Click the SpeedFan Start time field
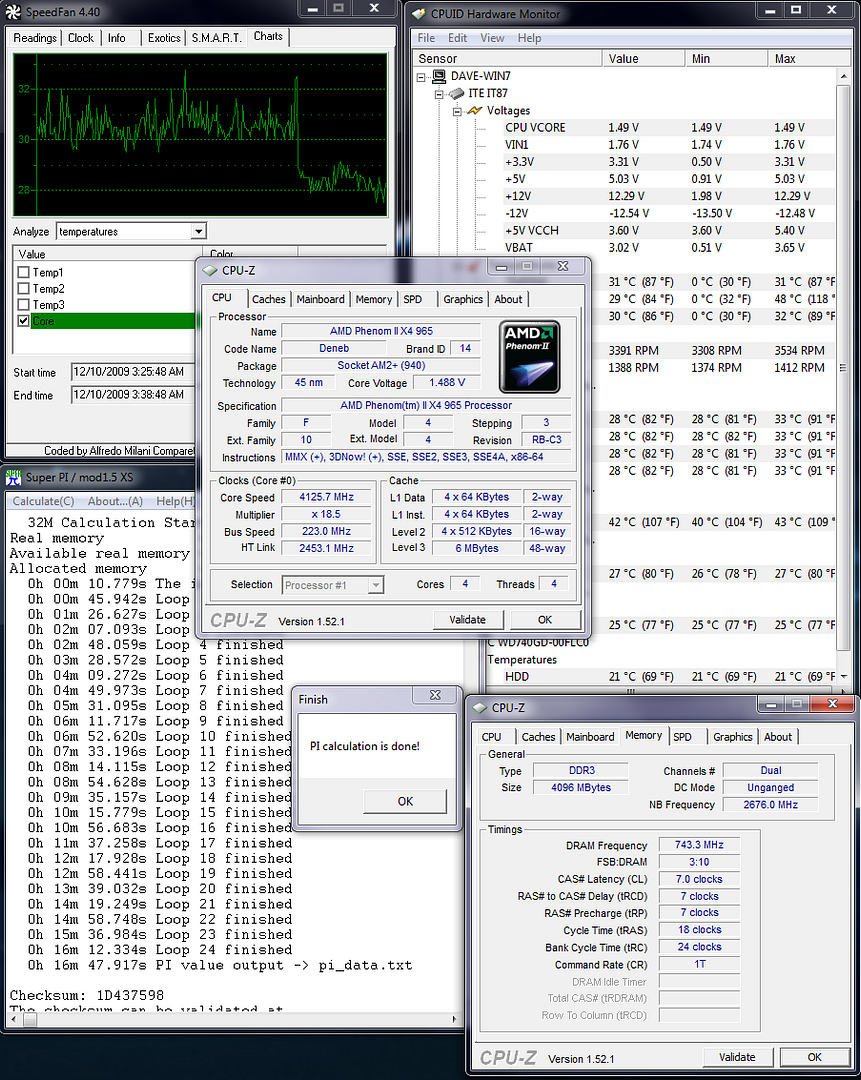Image resolution: width=861 pixels, height=1080 pixels. click(133, 372)
